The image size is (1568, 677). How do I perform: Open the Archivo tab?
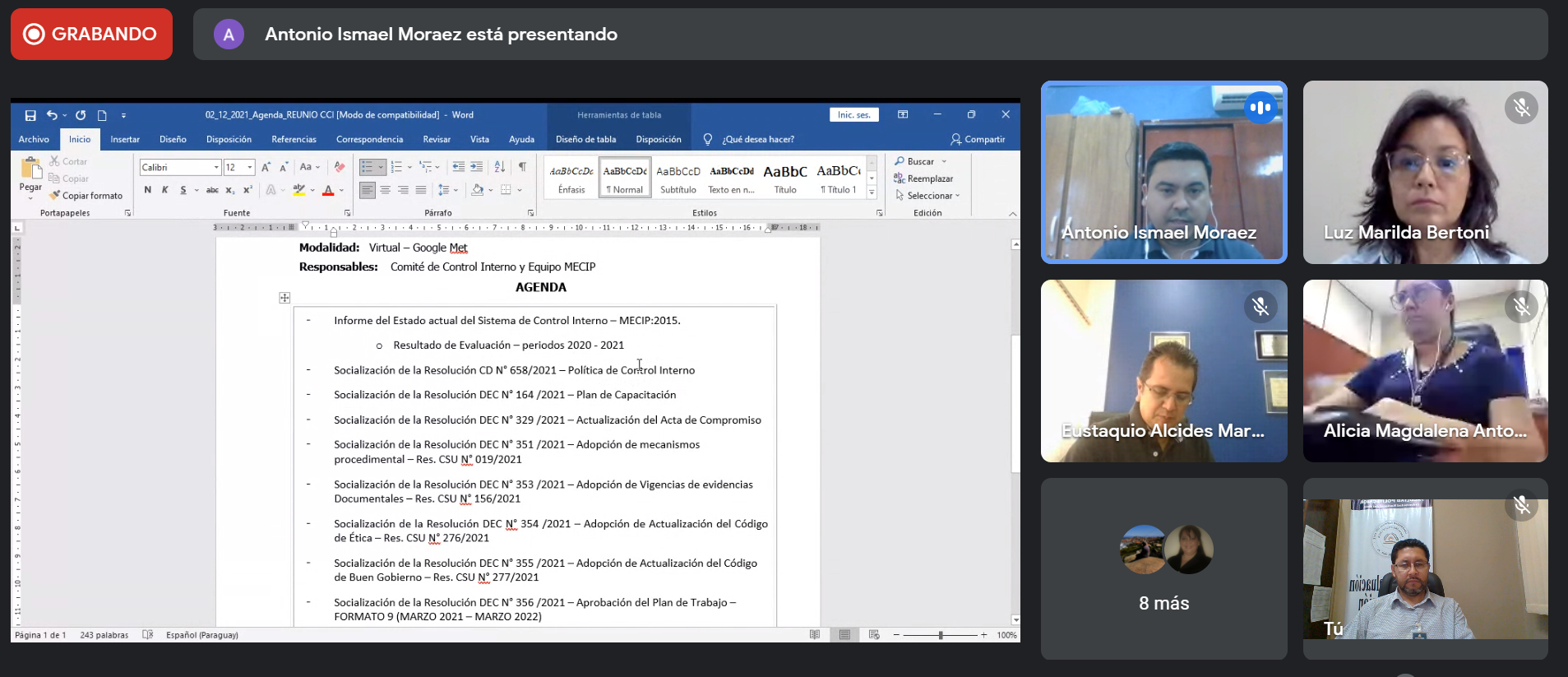(34, 139)
